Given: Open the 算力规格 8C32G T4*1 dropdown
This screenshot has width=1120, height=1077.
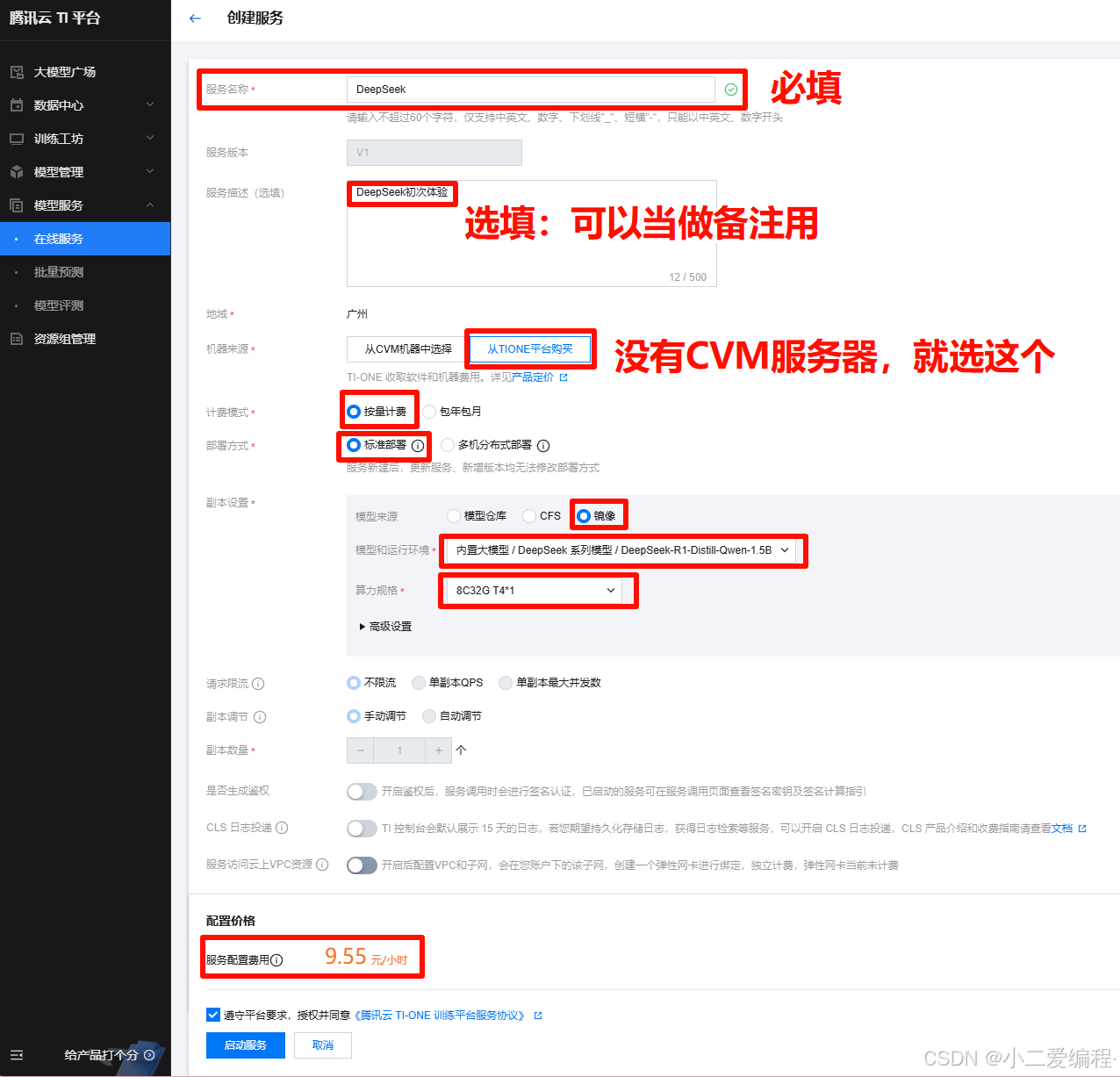Looking at the screenshot, I should [535, 591].
